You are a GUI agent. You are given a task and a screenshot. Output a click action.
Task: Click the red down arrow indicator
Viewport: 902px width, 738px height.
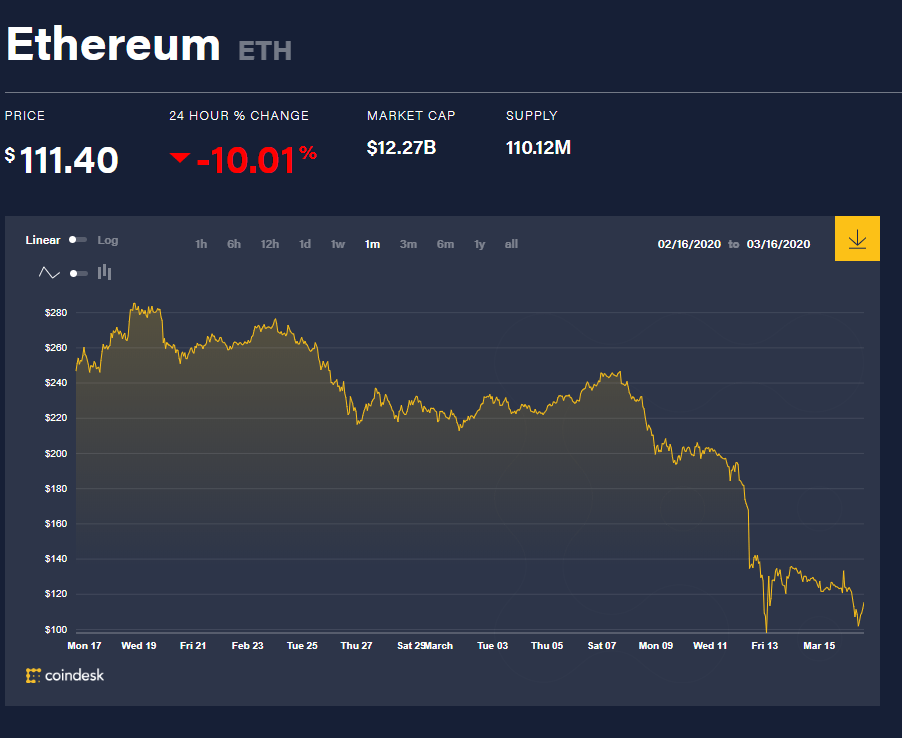(x=180, y=158)
